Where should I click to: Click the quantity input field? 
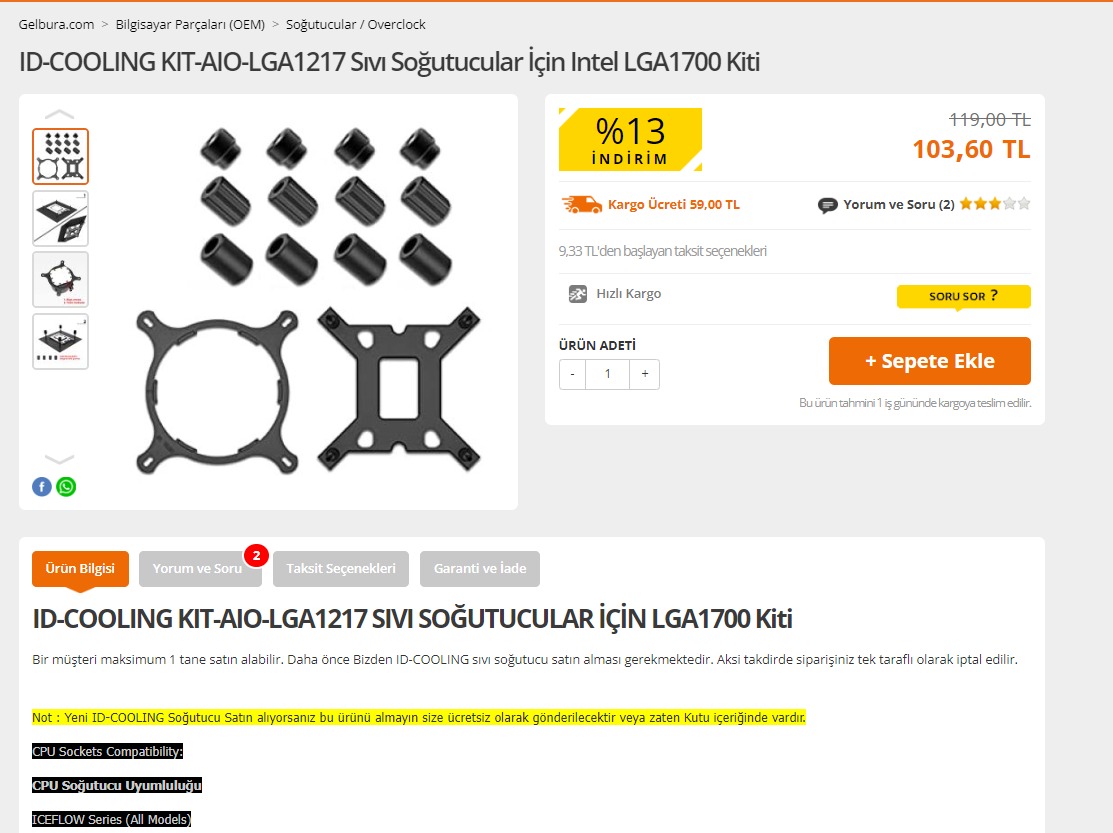click(x=608, y=374)
